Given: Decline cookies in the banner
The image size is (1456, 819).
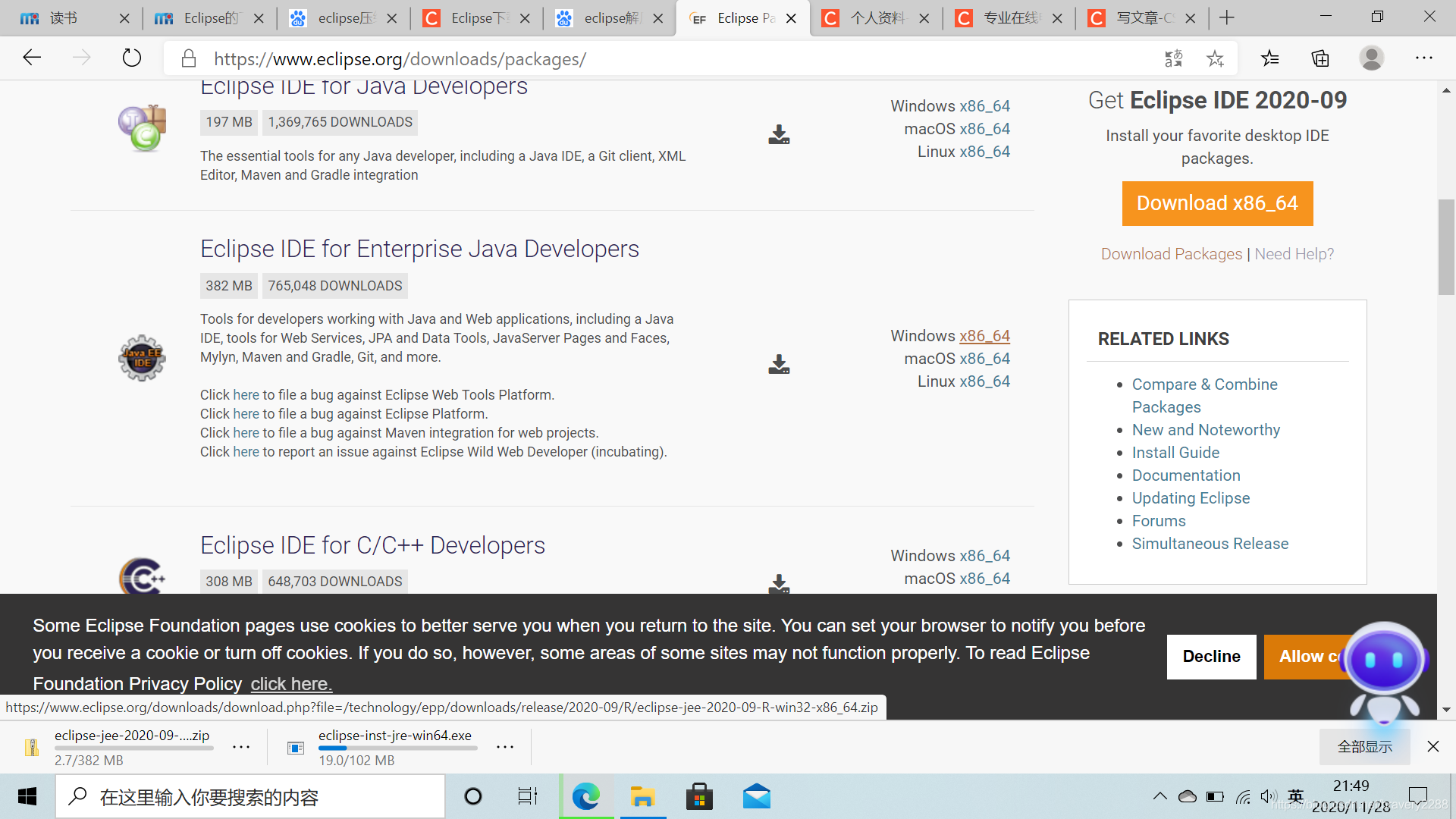Looking at the screenshot, I should [x=1210, y=657].
